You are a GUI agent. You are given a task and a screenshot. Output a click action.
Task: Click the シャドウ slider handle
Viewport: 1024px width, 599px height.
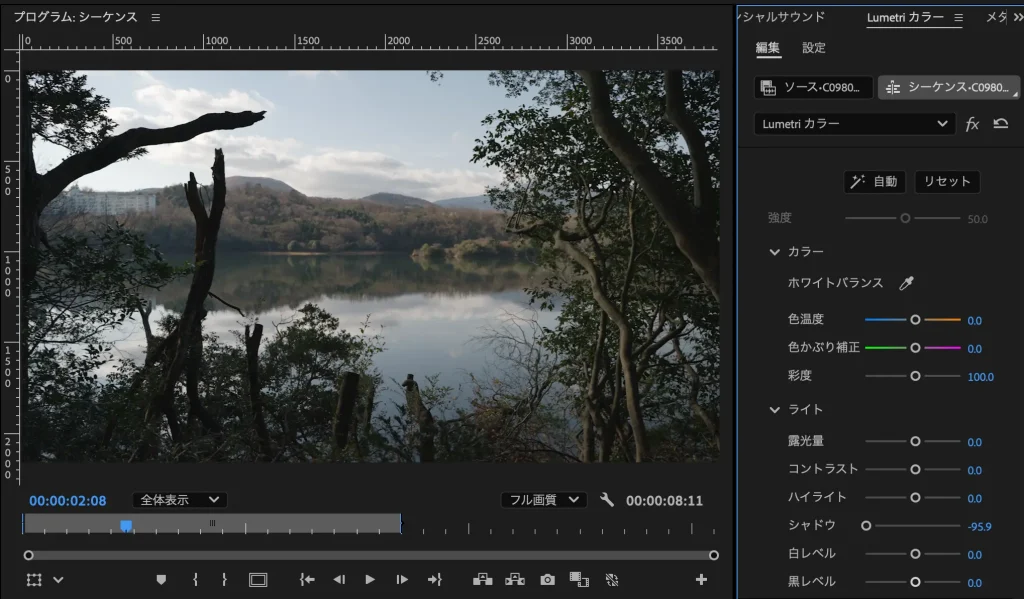pos(866,525)
